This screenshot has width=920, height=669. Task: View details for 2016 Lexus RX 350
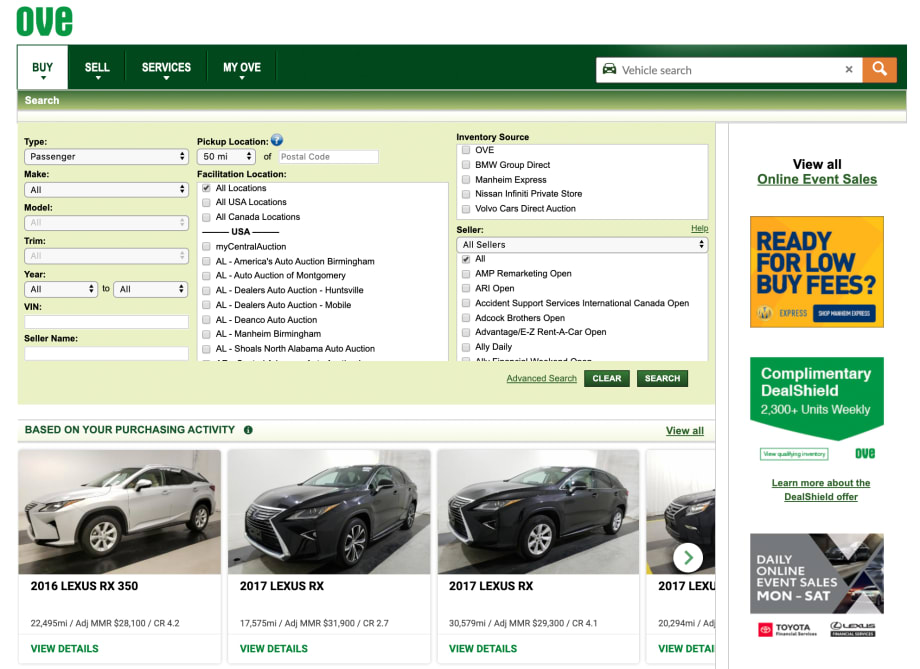[x=65, y=648]
